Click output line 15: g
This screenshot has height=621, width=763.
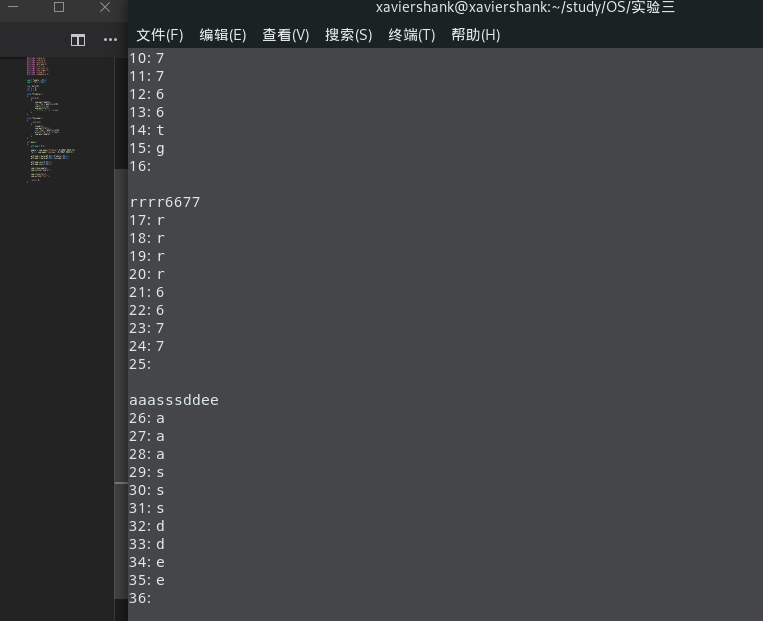click(146, 148)
